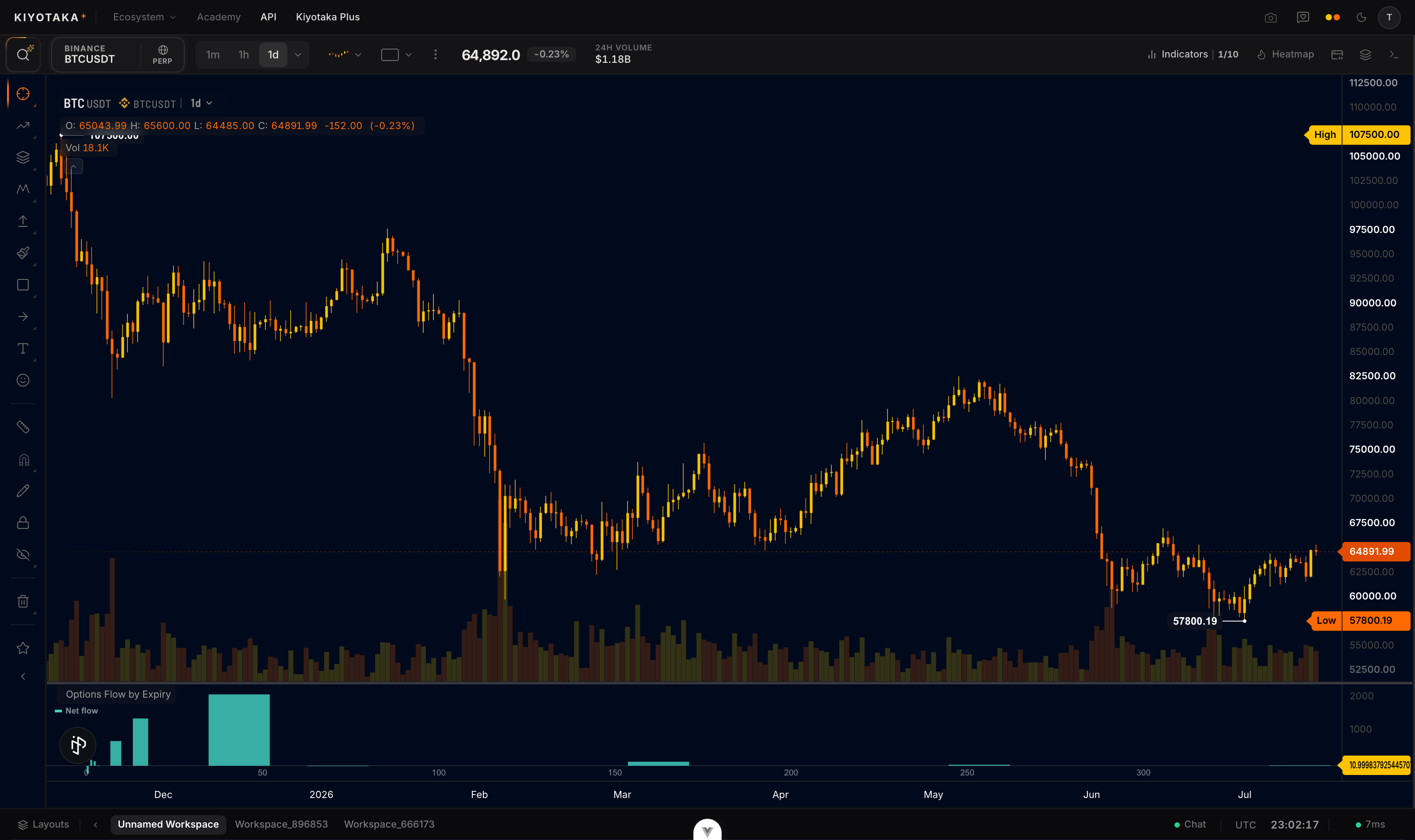Select the crosshair cursor tool
The image size is (1415, 840).
[x=23, y=93]
